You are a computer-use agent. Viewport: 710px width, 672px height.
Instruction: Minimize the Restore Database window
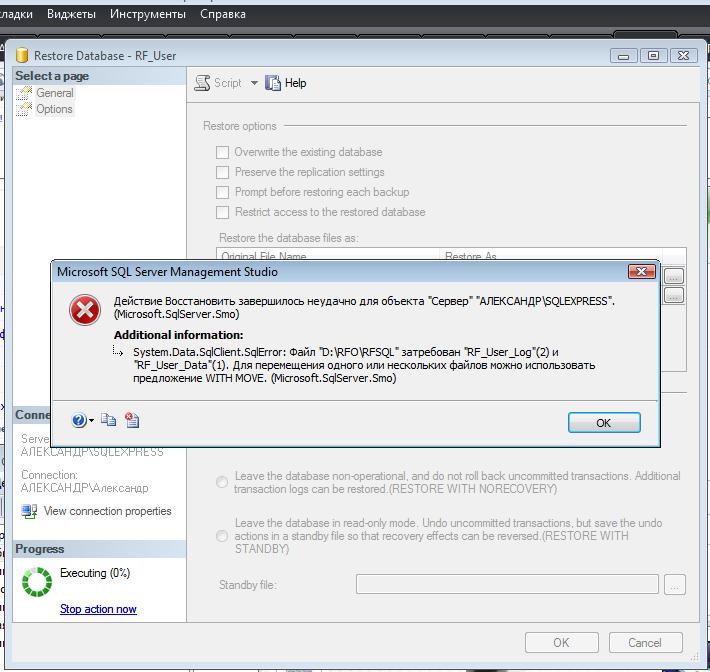pos(624,56)
